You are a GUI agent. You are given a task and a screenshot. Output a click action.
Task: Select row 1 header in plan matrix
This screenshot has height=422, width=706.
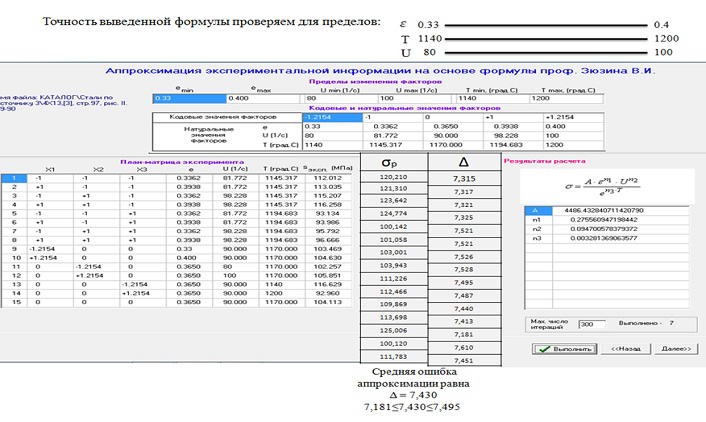14,178
